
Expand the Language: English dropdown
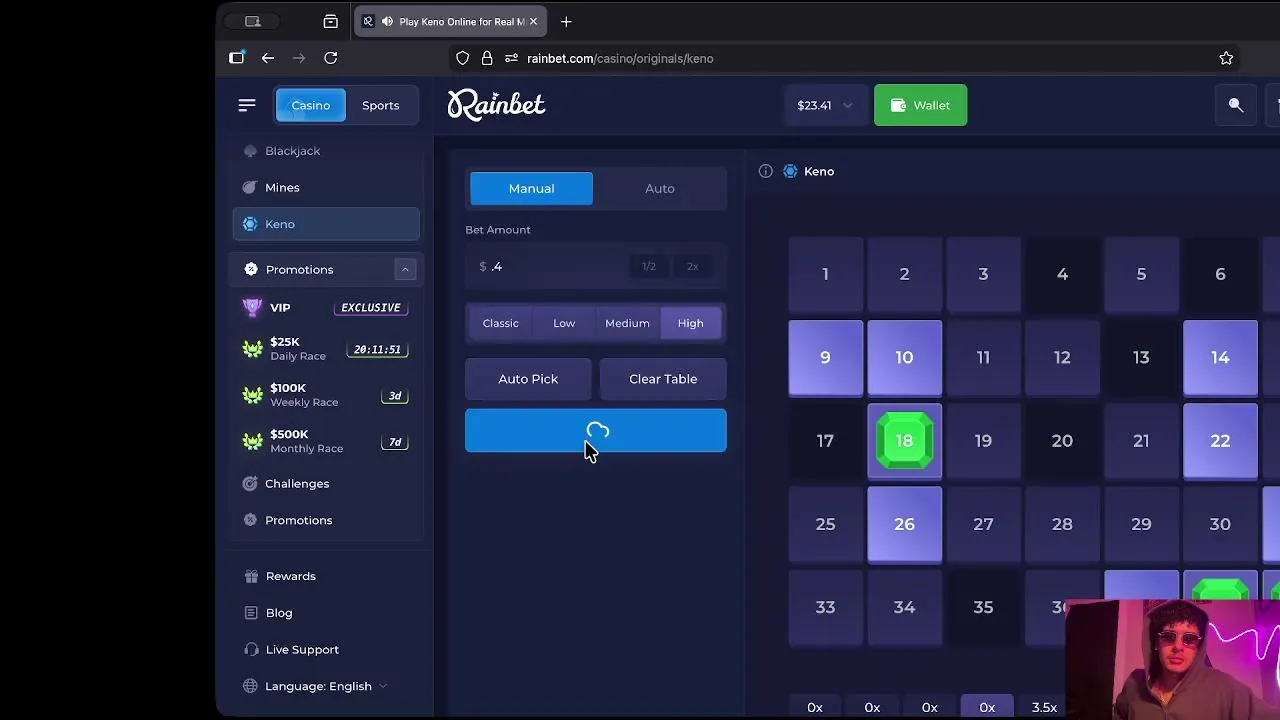[x=317, y=686]
